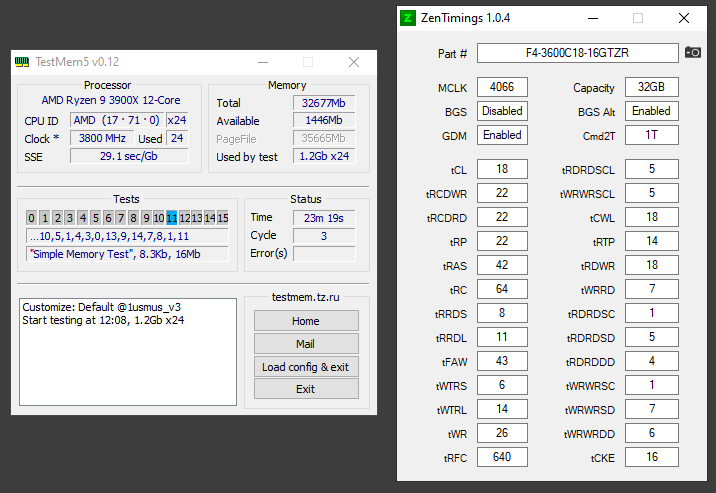Screen dimensions: 716x493
Task: Minimize the ZenTimings window
Action: pos(593,18)
